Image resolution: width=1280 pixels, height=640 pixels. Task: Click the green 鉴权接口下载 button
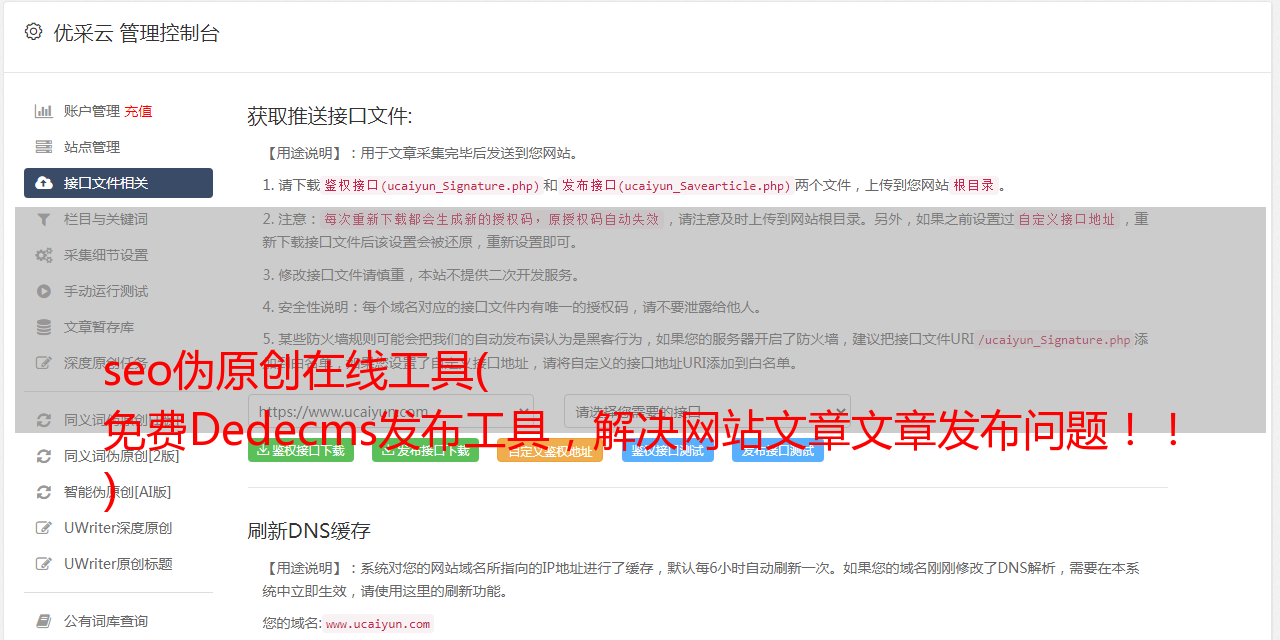(301, 450)
